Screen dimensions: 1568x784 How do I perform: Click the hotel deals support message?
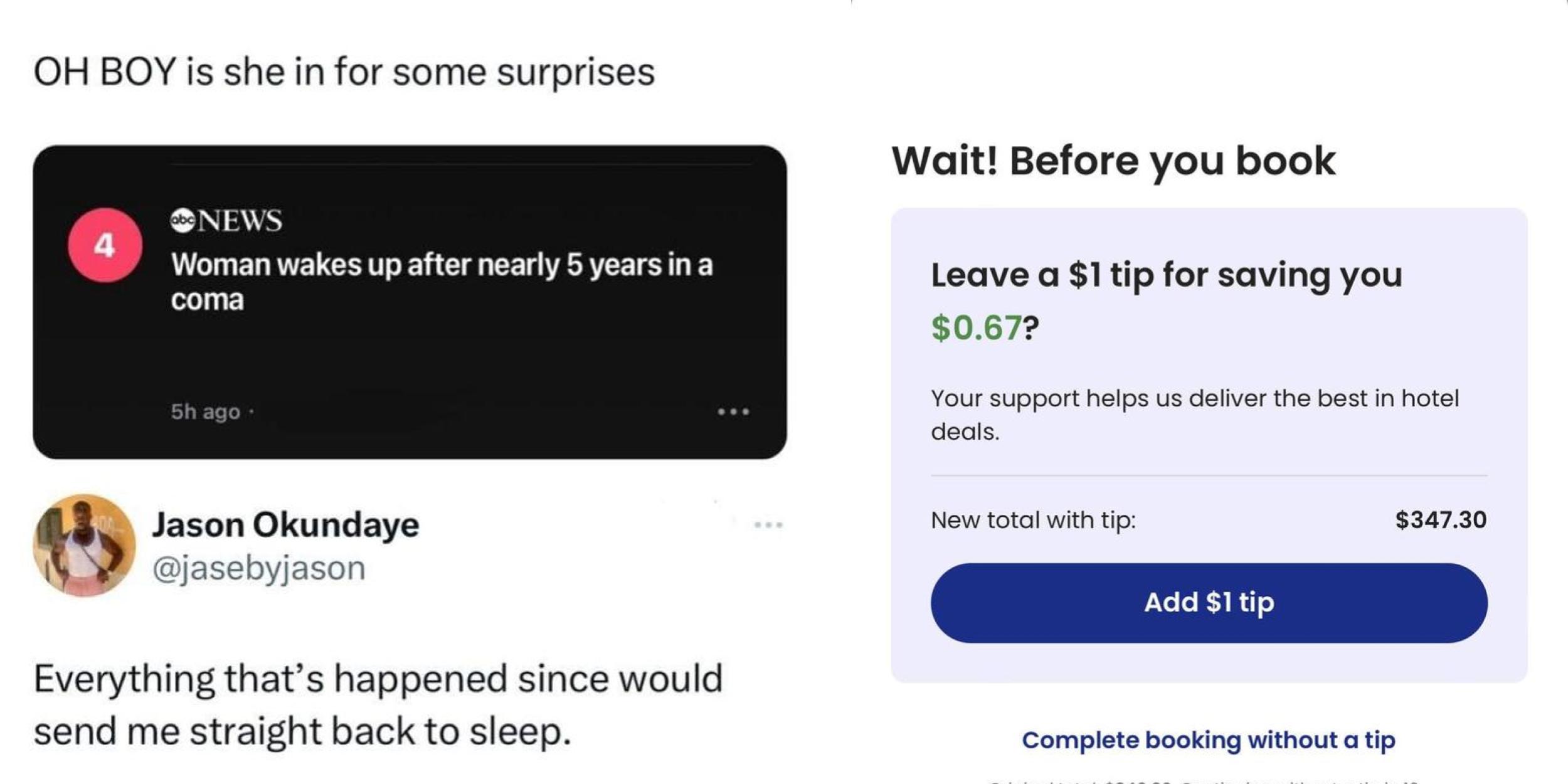[1194, 415]
